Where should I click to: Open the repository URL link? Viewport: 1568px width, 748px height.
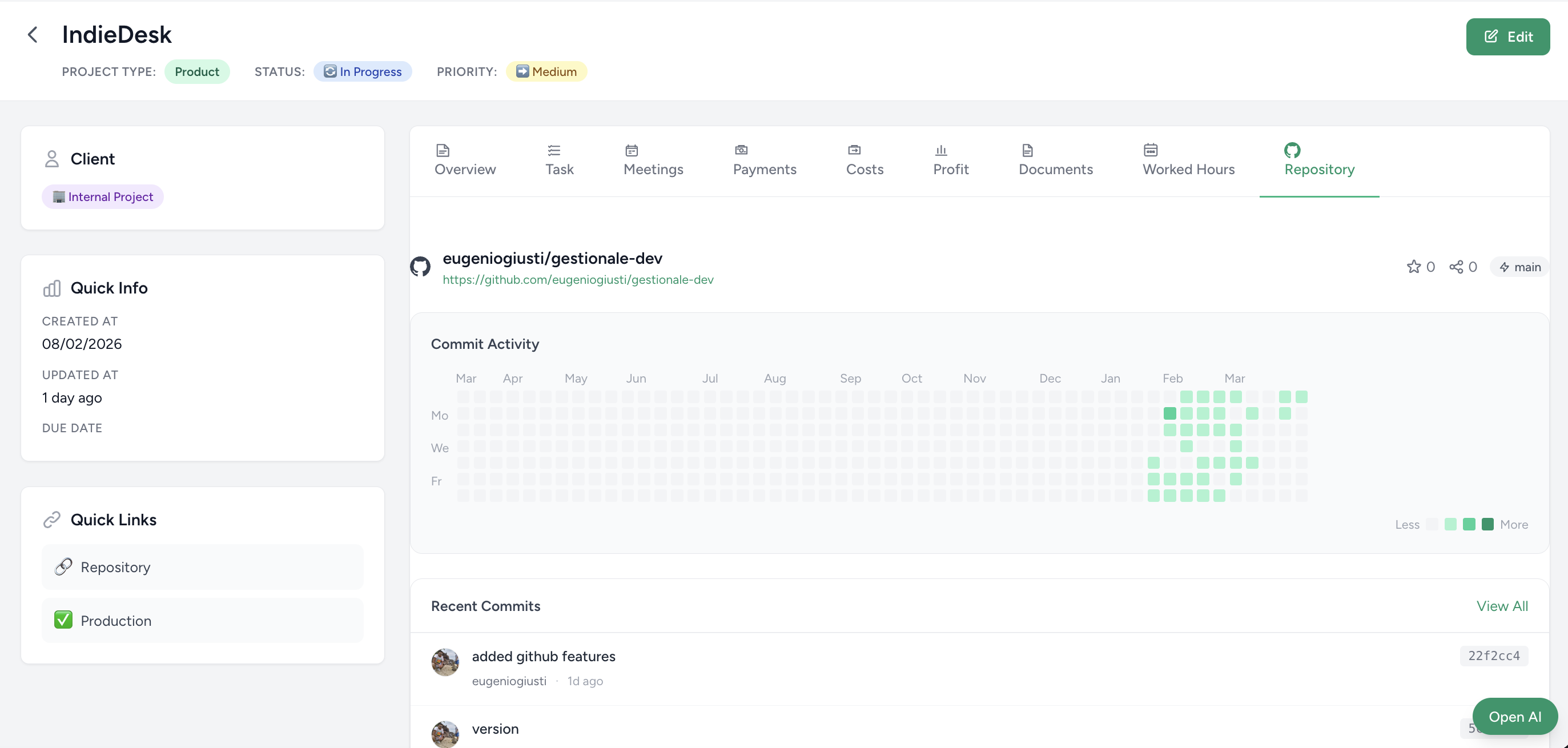coord(578,279)
